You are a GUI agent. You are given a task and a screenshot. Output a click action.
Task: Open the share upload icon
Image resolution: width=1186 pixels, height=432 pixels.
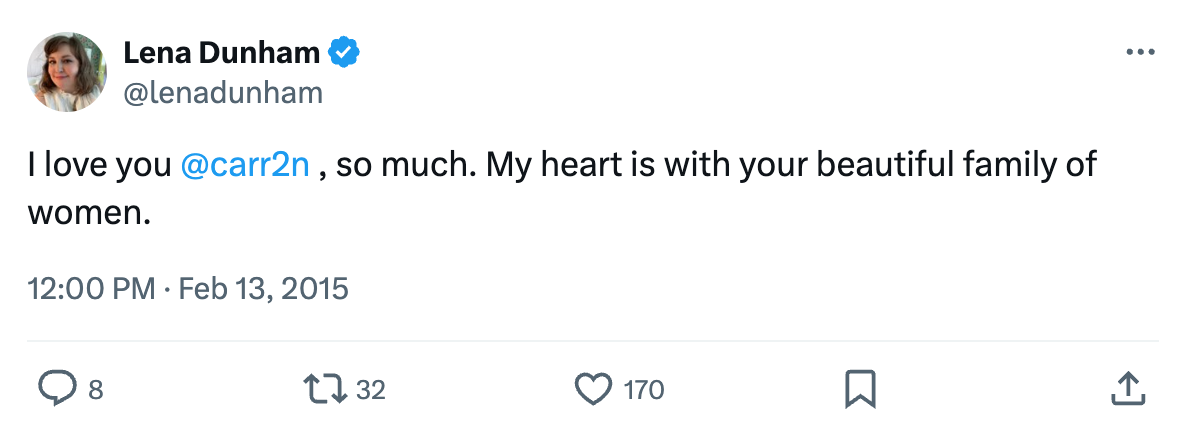coord(1127,389)
